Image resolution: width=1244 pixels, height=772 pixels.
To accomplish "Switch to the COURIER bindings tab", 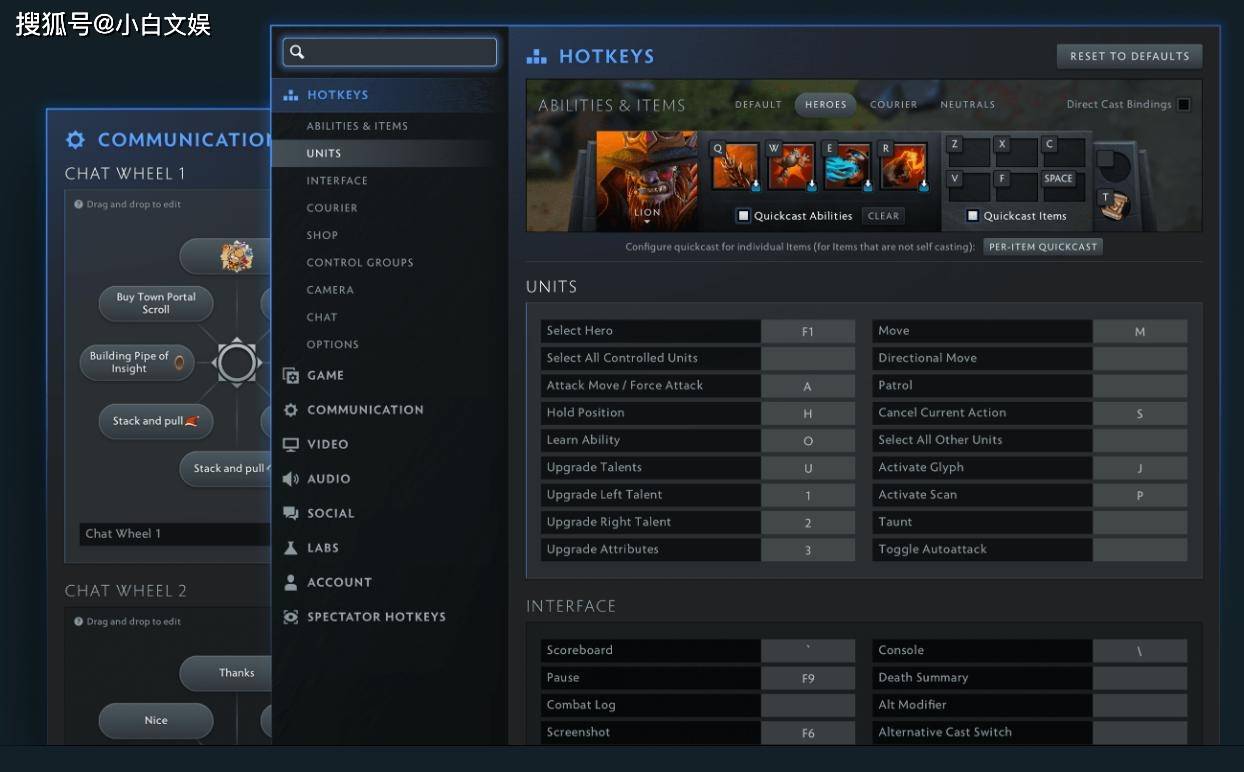I will (893, 104).
